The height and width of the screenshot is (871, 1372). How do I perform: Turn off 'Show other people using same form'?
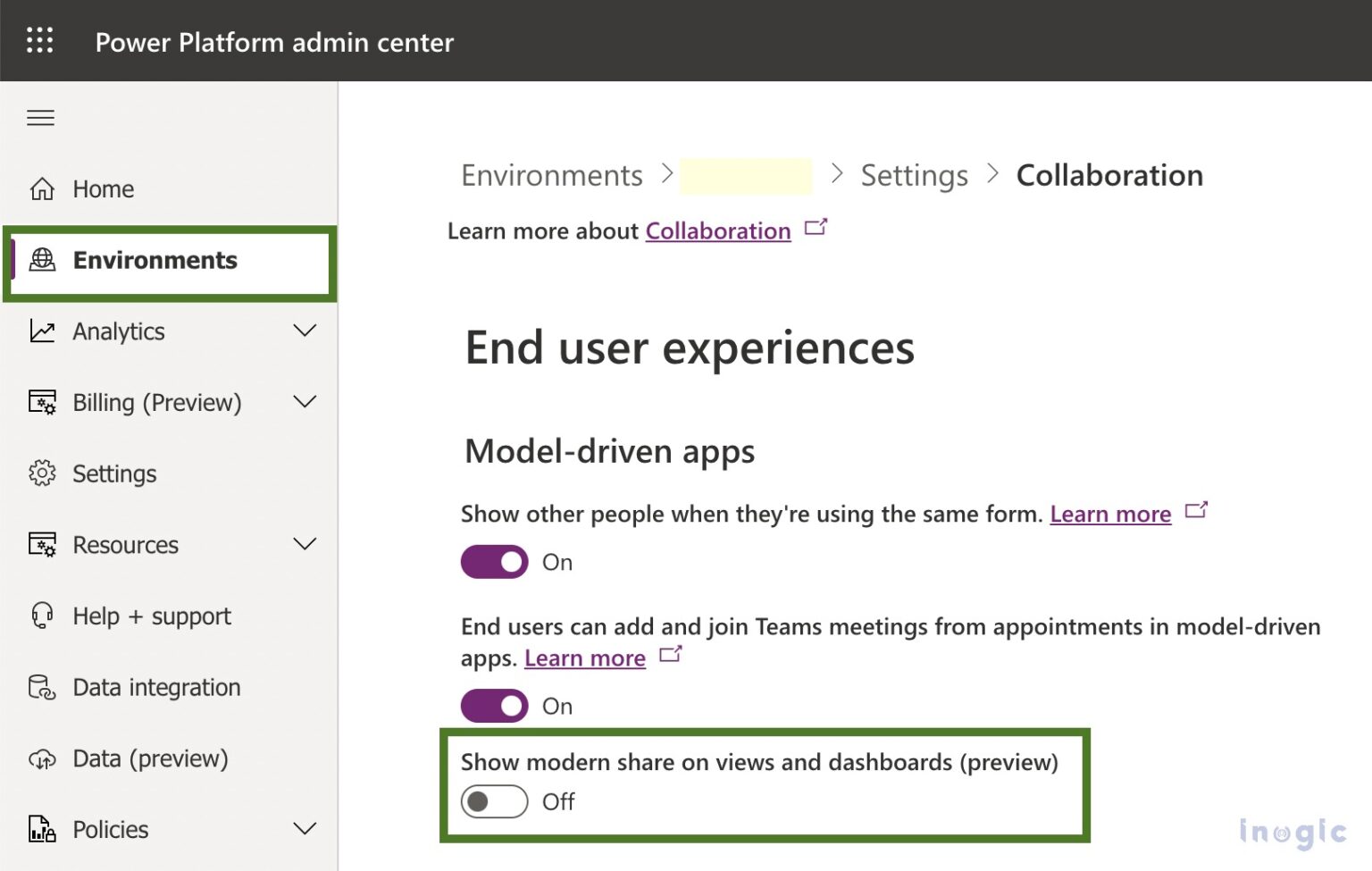(x=494, y=562)
